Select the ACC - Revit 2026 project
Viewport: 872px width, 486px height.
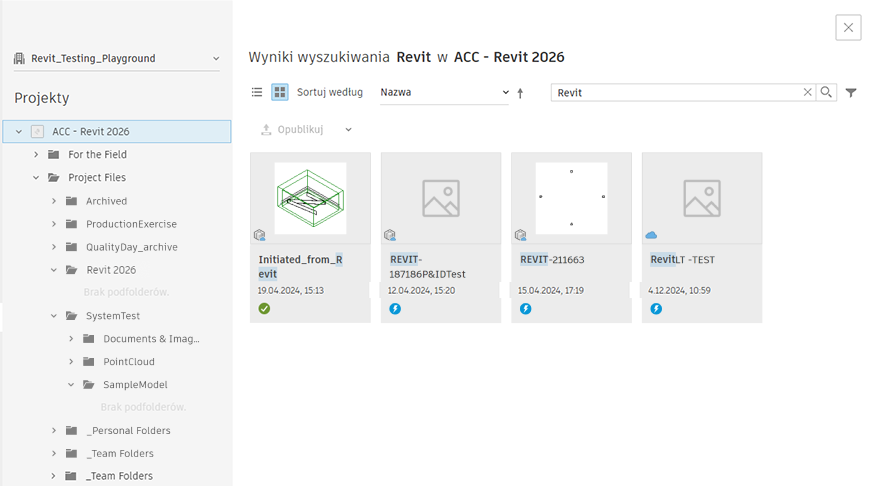click(90, 131)
